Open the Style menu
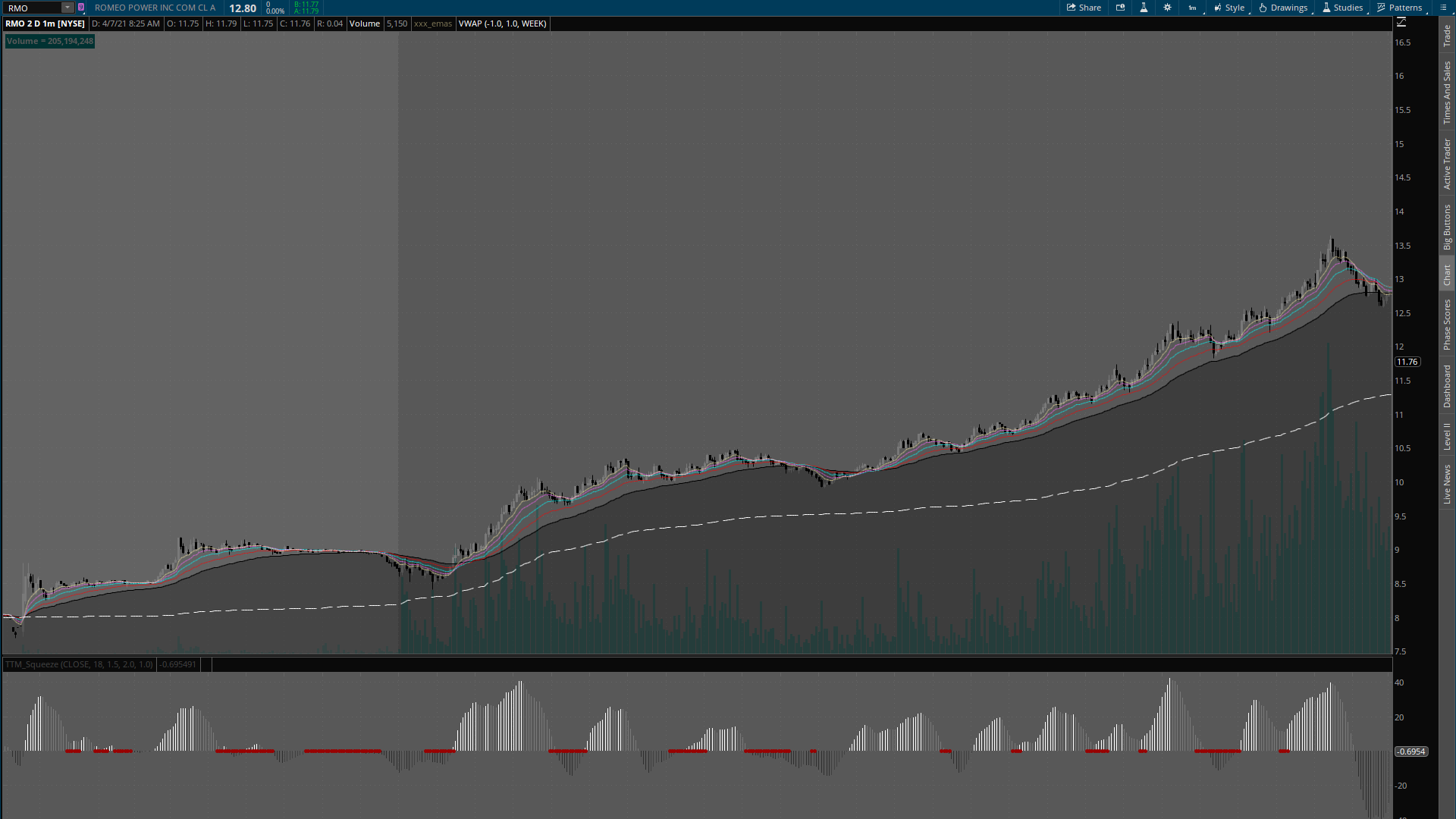Viewport: 1456px width, 819px height. click(1228, 8)
